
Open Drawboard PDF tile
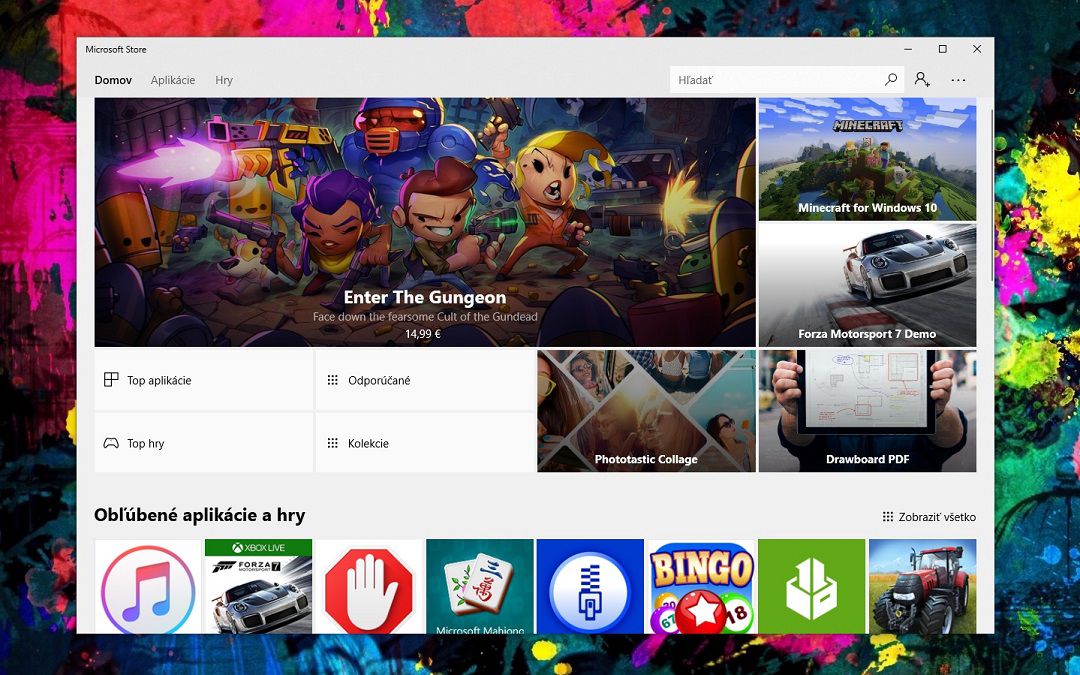(867, 411)
